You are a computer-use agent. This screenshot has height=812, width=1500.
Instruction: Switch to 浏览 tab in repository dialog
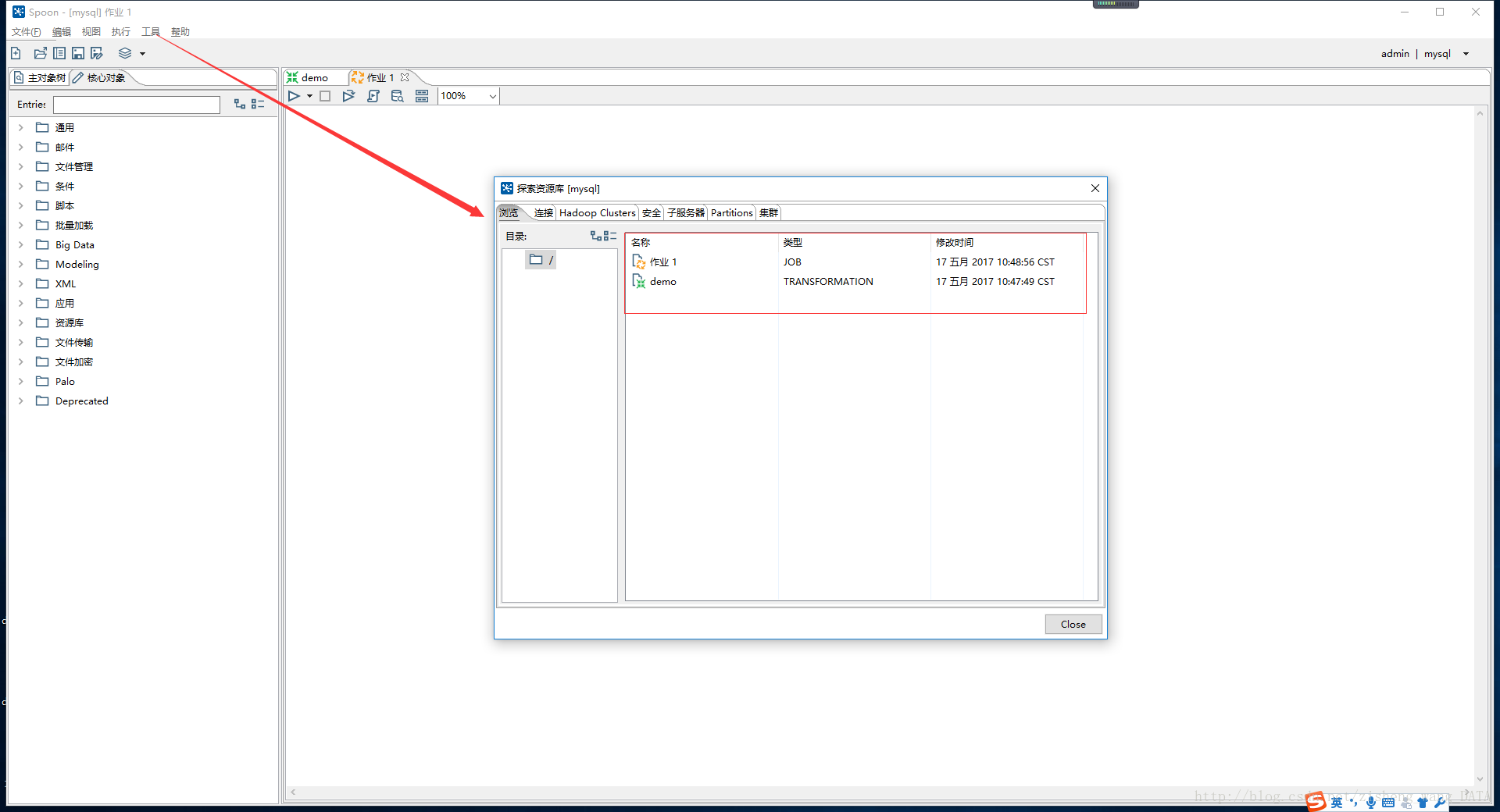tap(509, 212)
